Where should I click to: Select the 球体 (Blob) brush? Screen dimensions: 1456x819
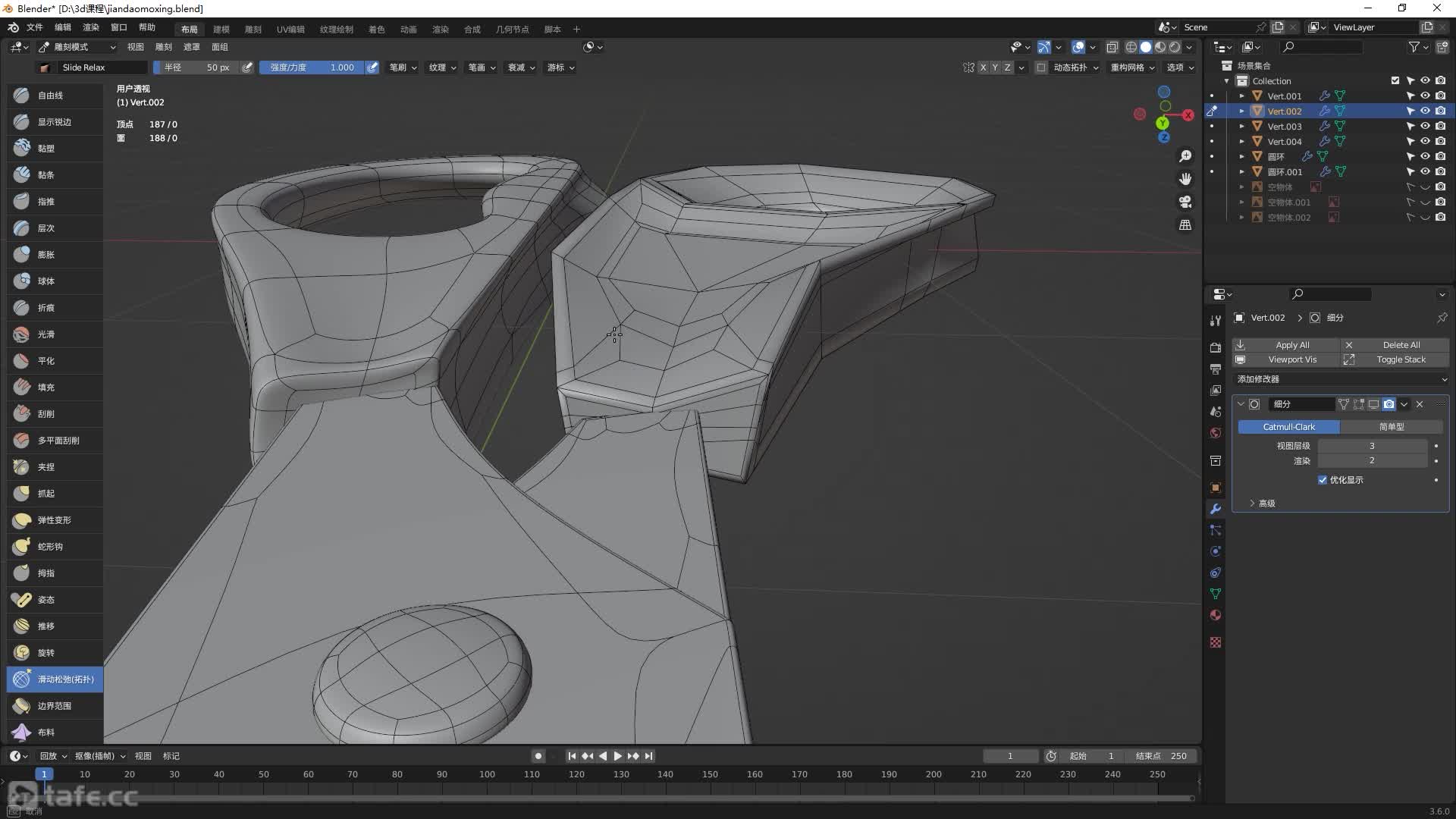point(55,281)
